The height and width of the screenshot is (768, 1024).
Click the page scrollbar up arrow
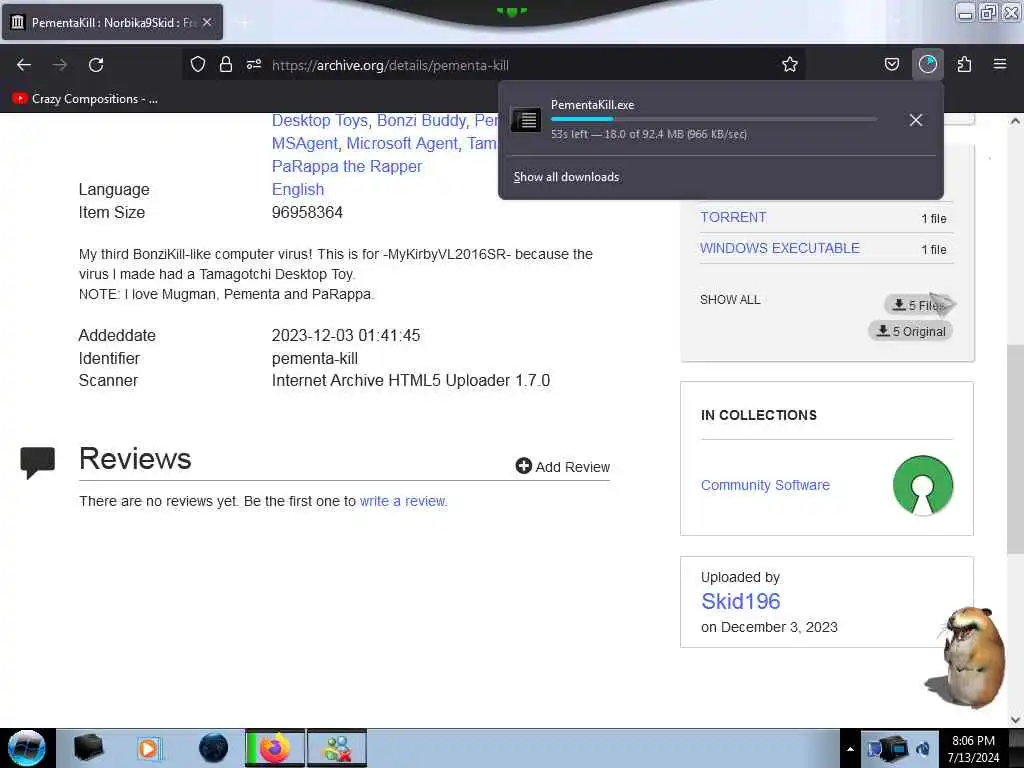point(1014,121)
